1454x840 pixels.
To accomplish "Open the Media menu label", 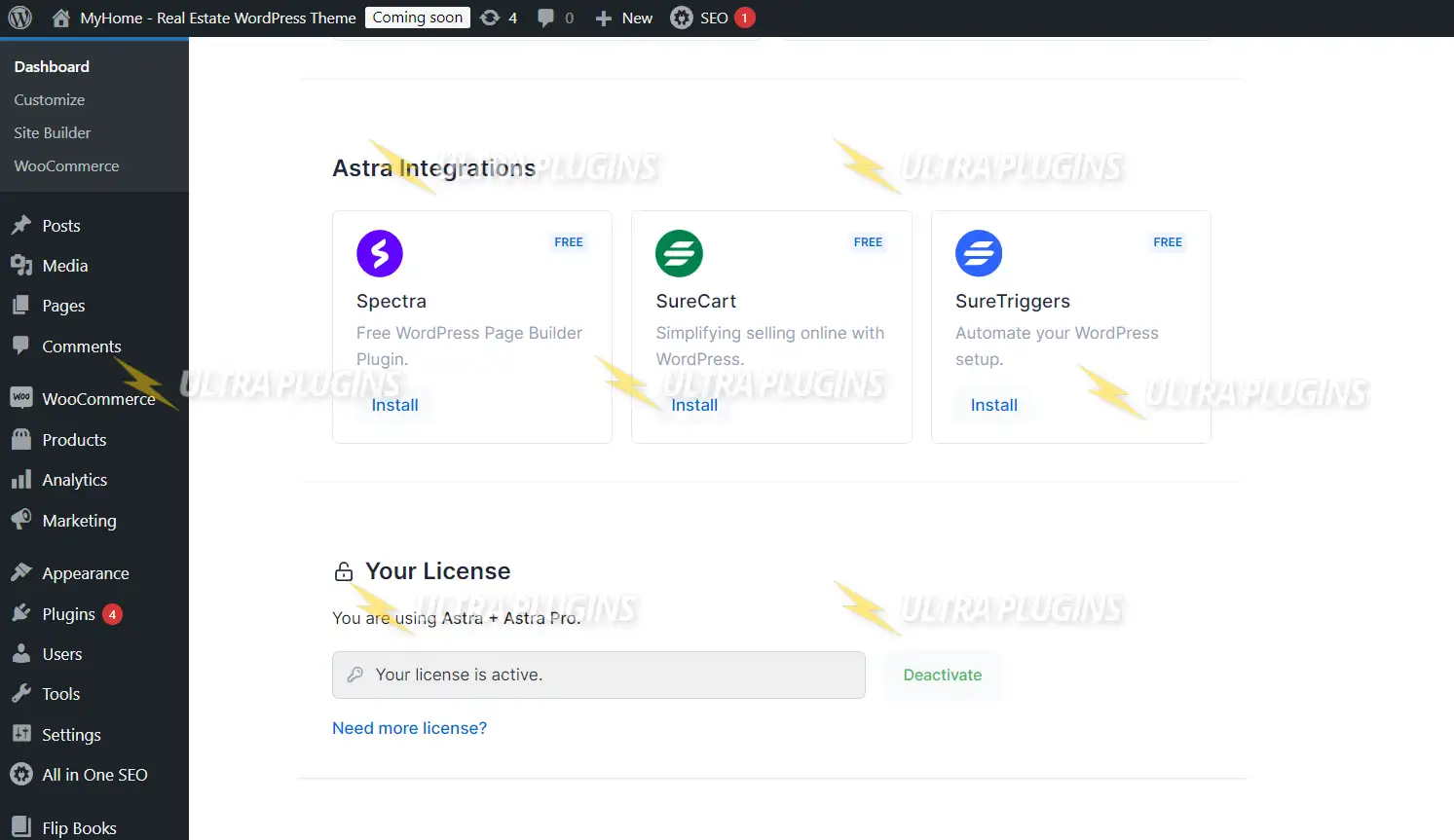I will [65, 266].
